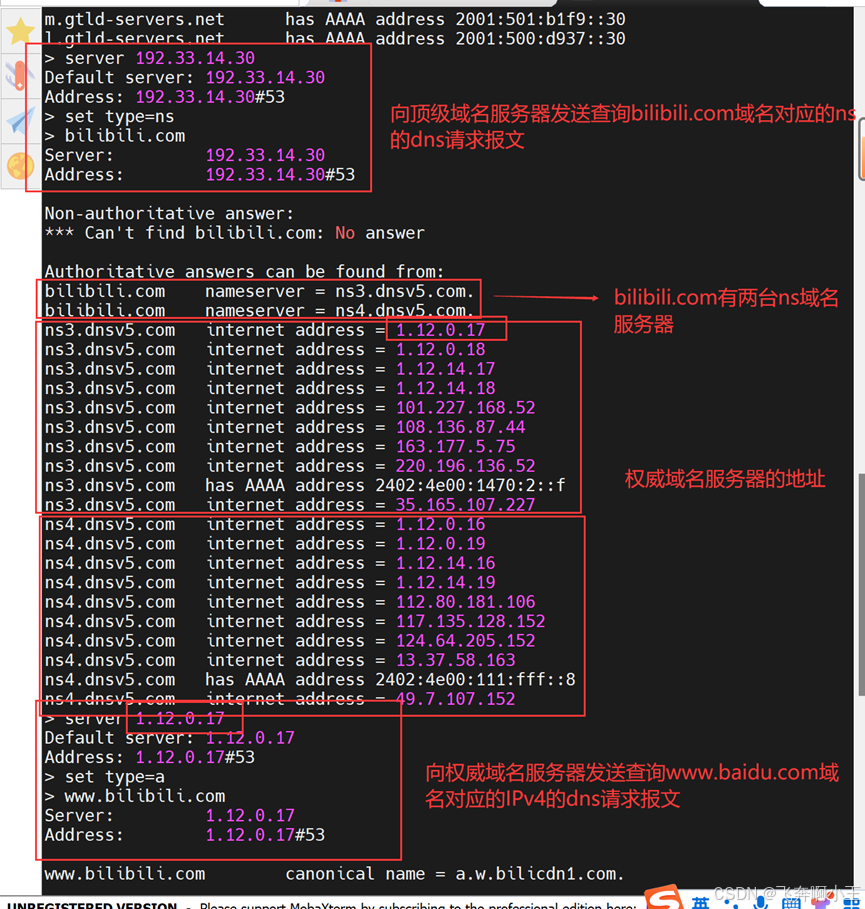Open the Sftp globe sidebar tab
The width and height of the screenshot is (865, 909).
click(x=20, y=166)
